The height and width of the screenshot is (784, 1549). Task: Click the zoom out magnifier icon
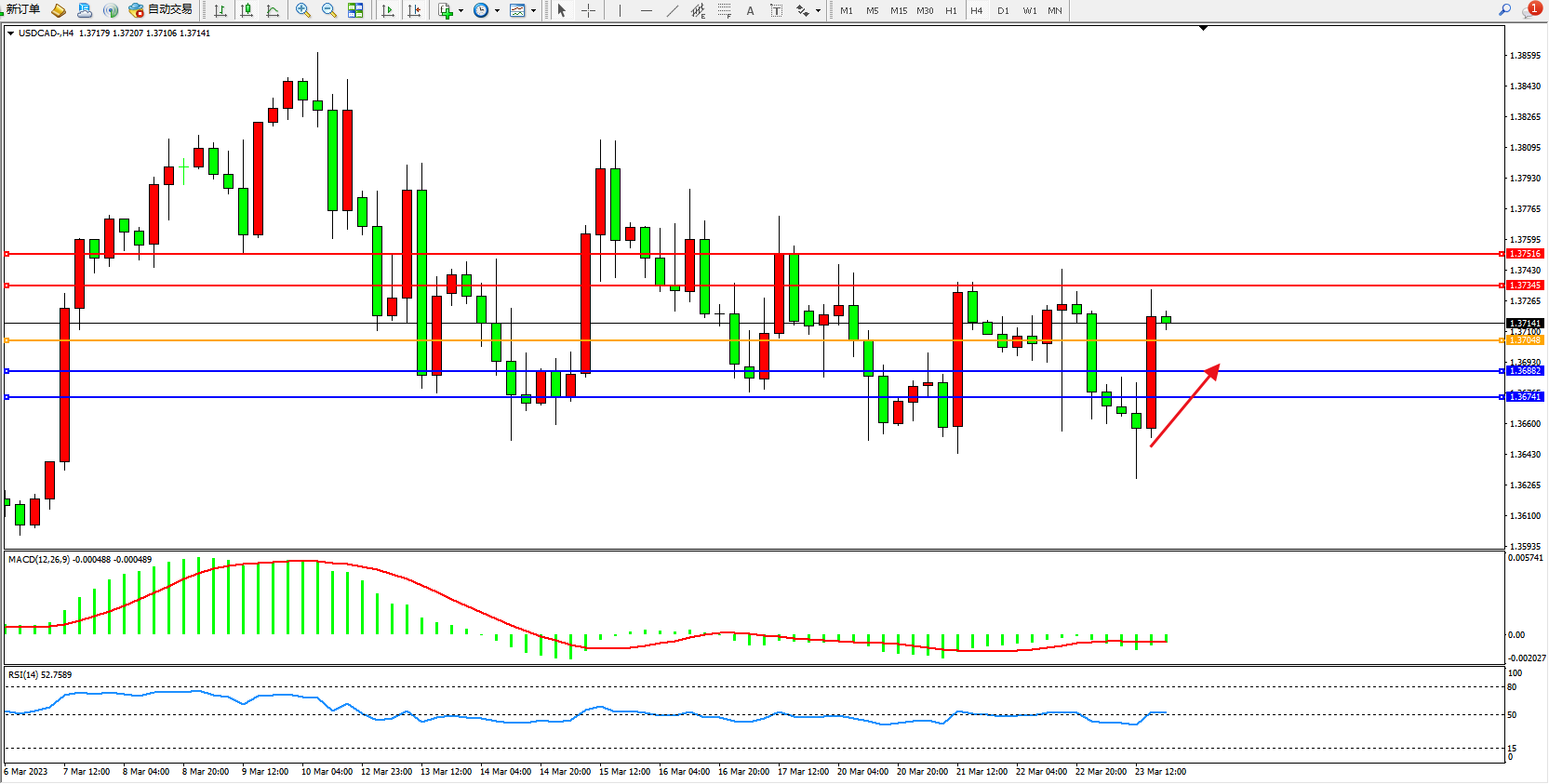pyautogui.click(x=328, y=10)
